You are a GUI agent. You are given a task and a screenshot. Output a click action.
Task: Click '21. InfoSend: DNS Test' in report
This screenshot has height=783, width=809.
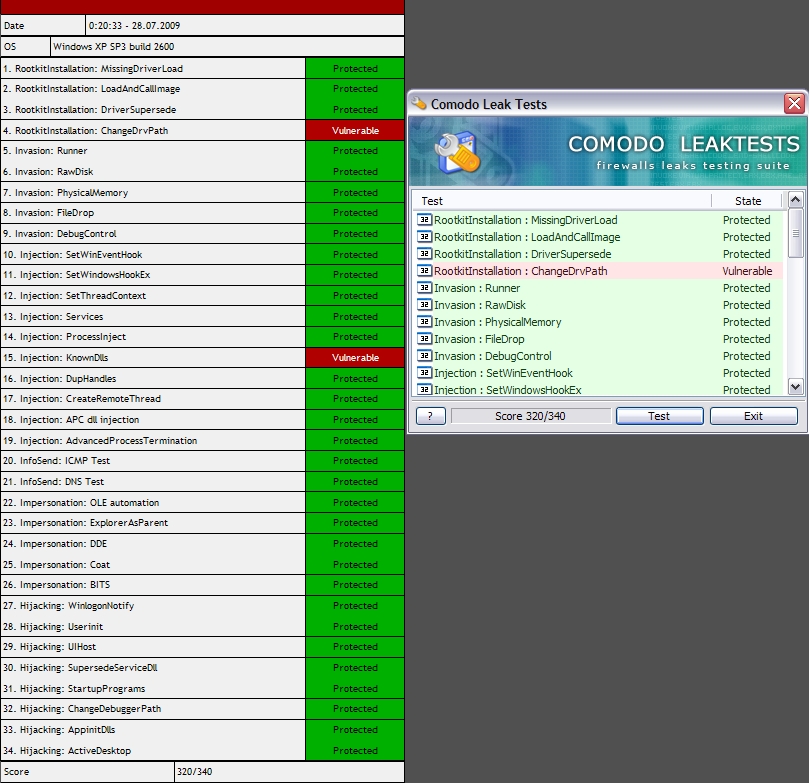[x=53, y=481]
